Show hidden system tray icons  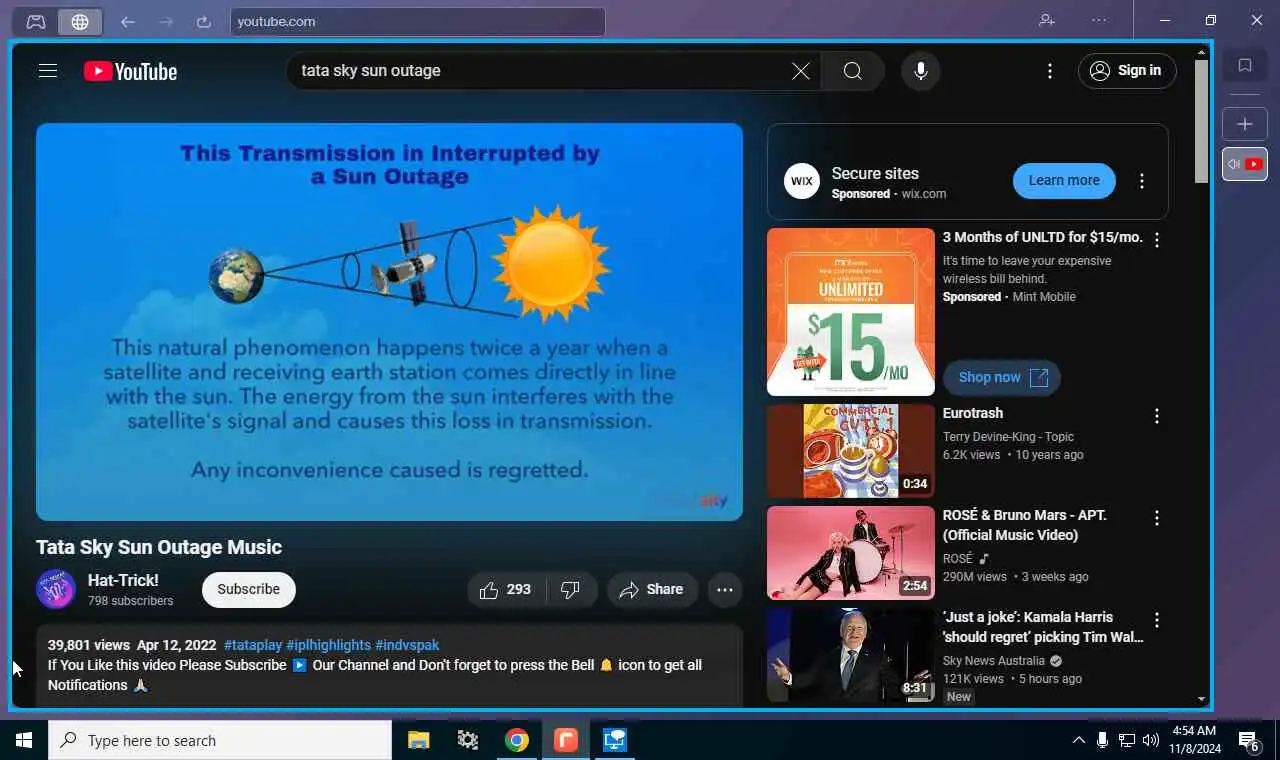point(1078,740)
